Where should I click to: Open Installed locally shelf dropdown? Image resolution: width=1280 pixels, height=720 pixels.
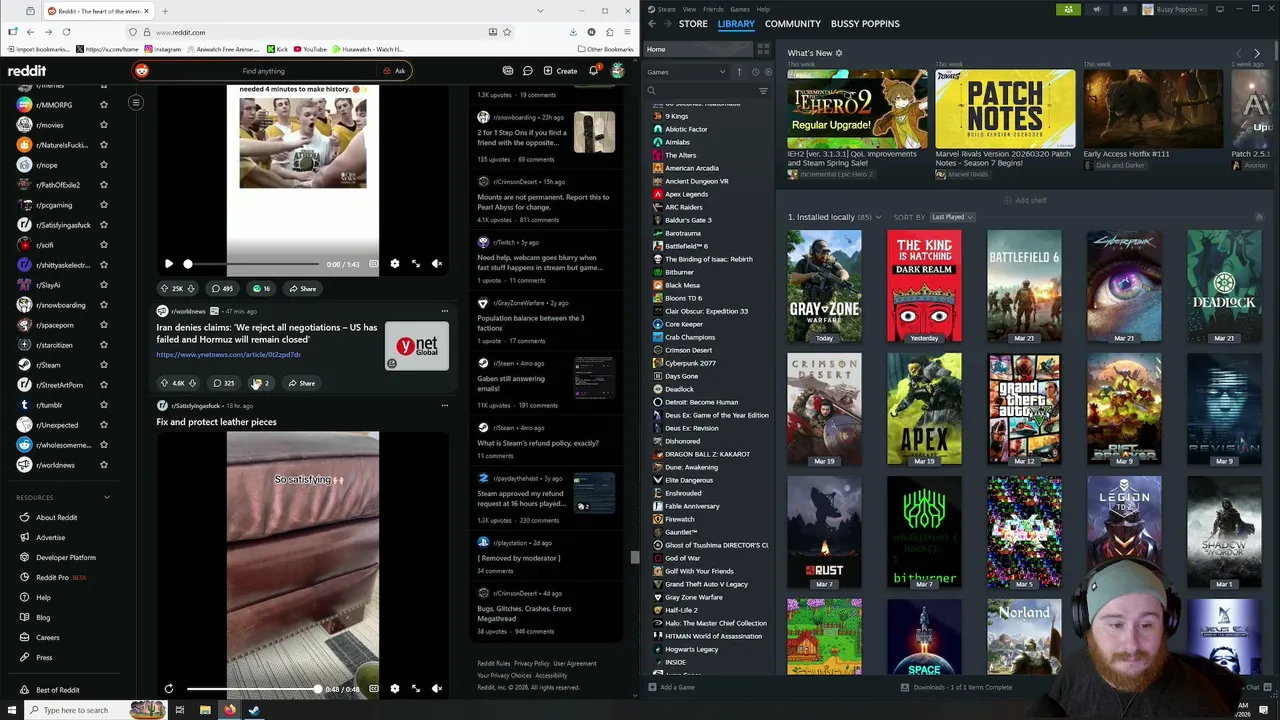[878, 217]
